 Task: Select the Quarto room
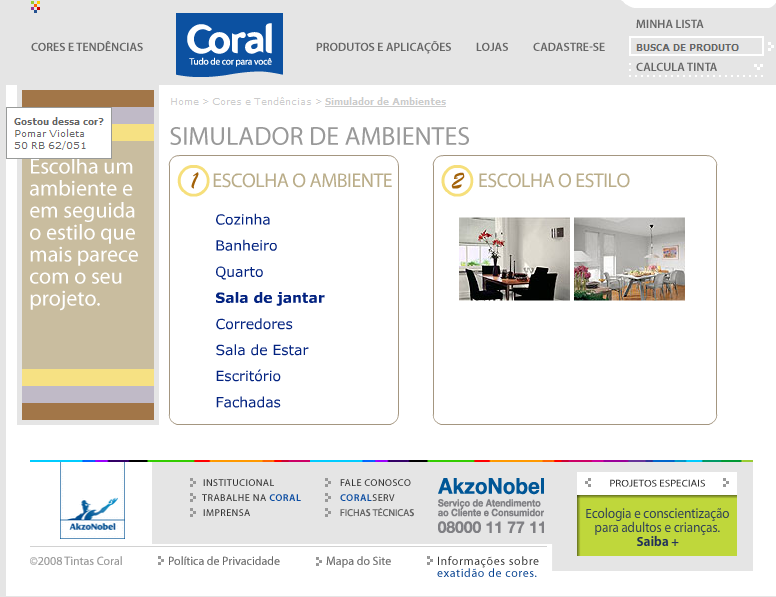(240, 272)
